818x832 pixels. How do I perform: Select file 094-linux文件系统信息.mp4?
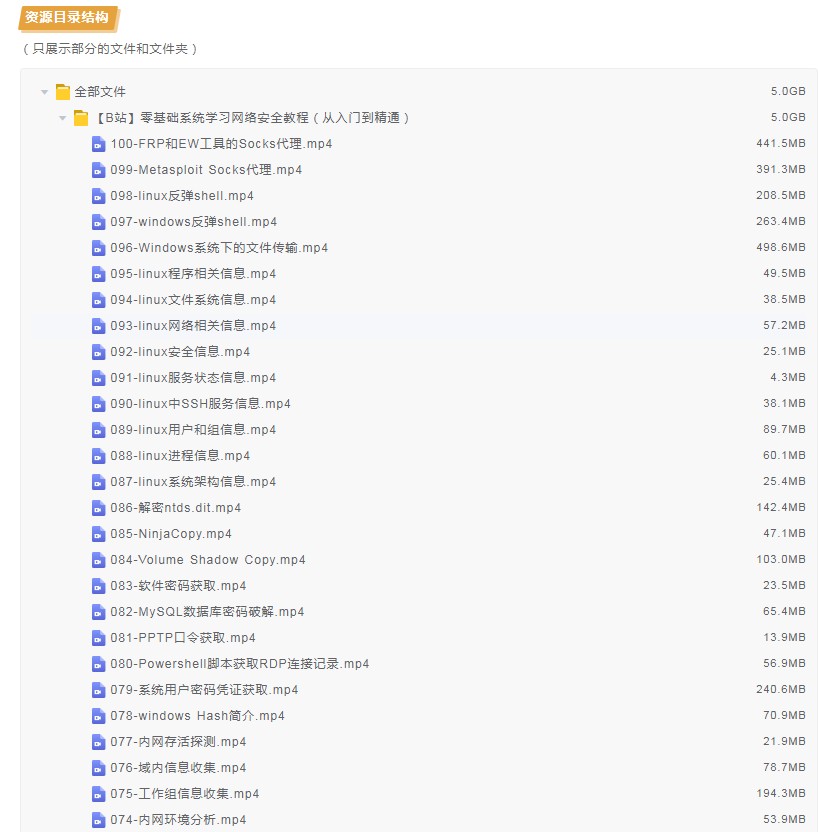point(193,300)
